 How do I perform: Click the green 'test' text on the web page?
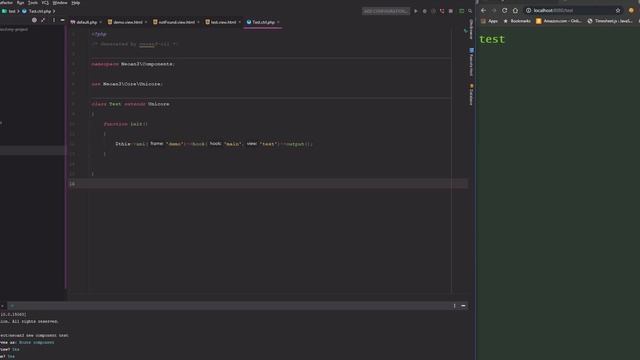tap(492, 39)
